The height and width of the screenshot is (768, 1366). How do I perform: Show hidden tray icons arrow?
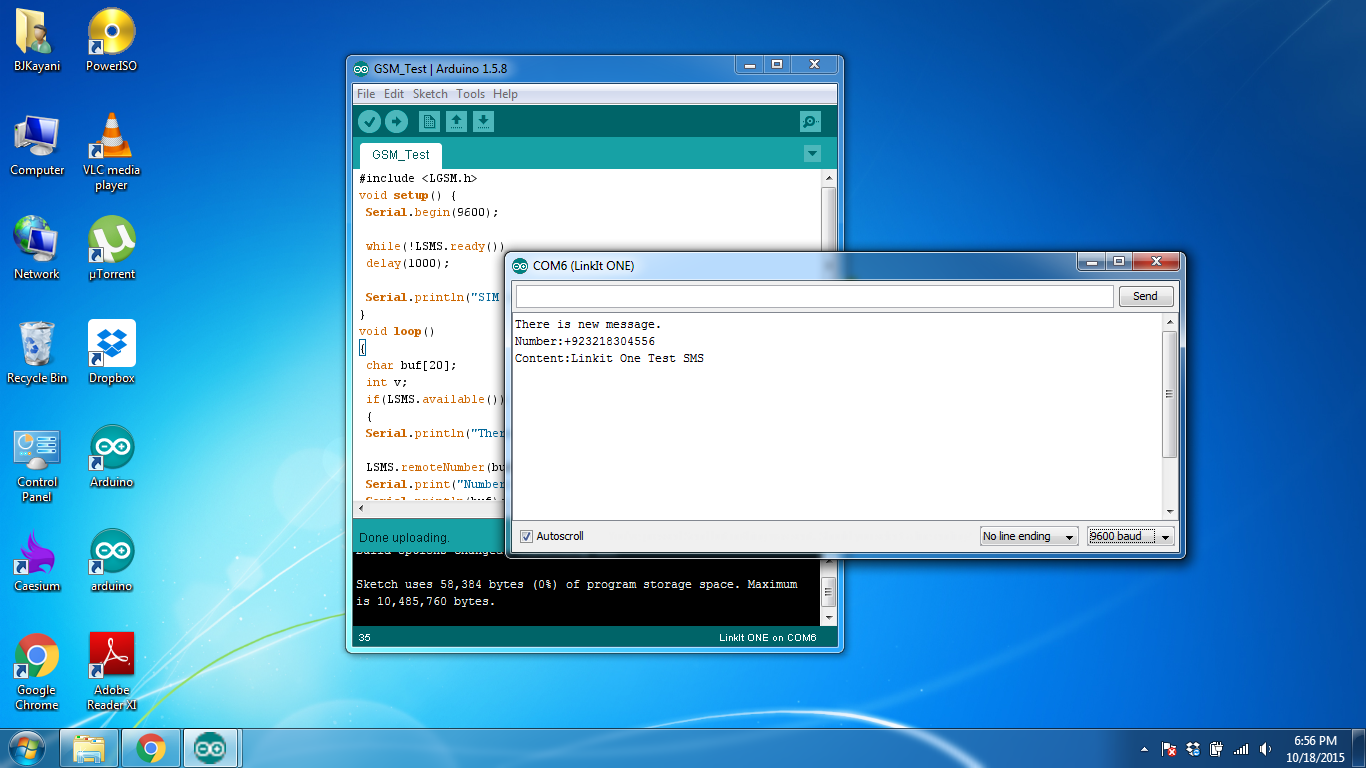point(1144,749)
